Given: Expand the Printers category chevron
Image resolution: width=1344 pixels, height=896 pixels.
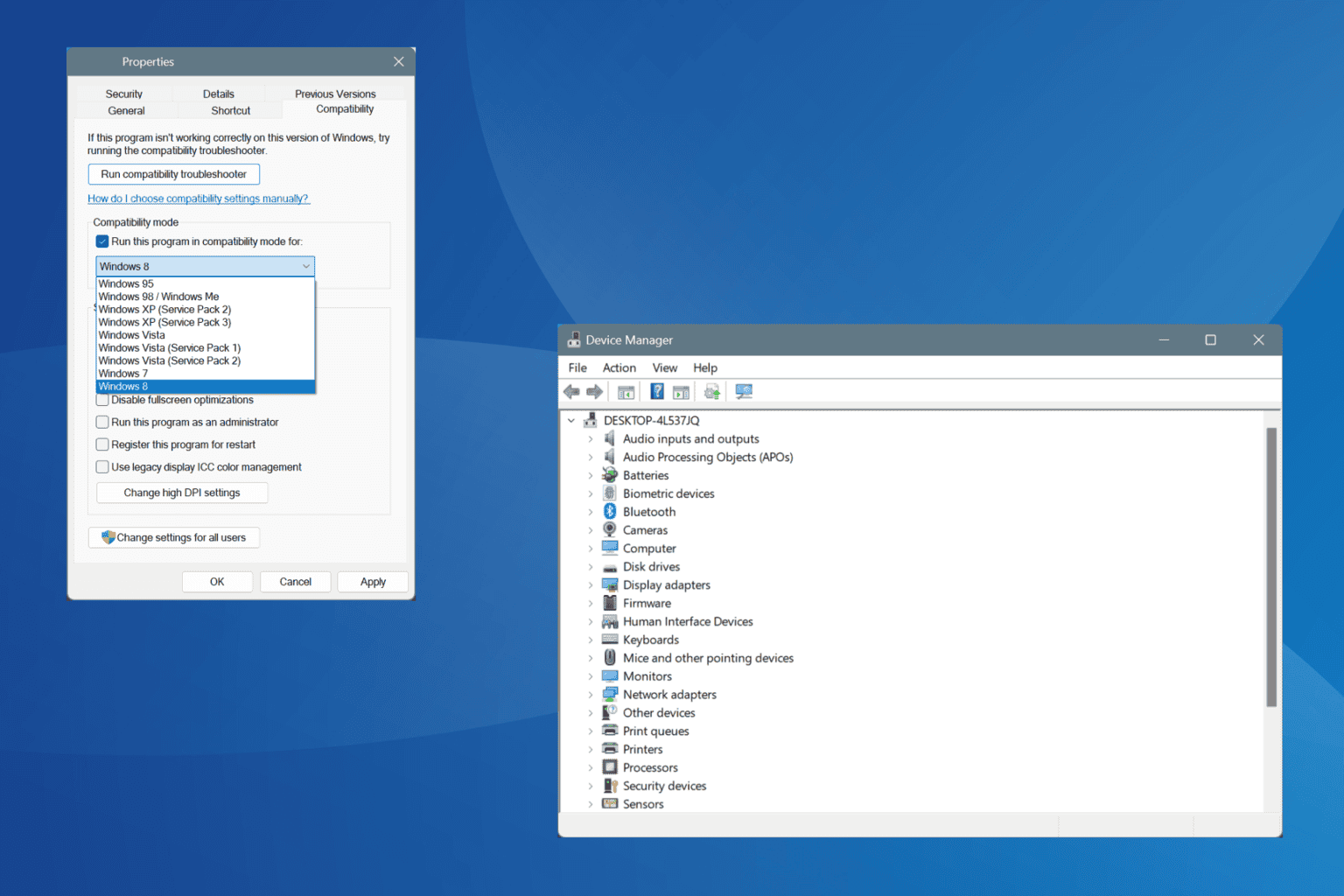Looking at the screenshot, I should coord(591,750).
